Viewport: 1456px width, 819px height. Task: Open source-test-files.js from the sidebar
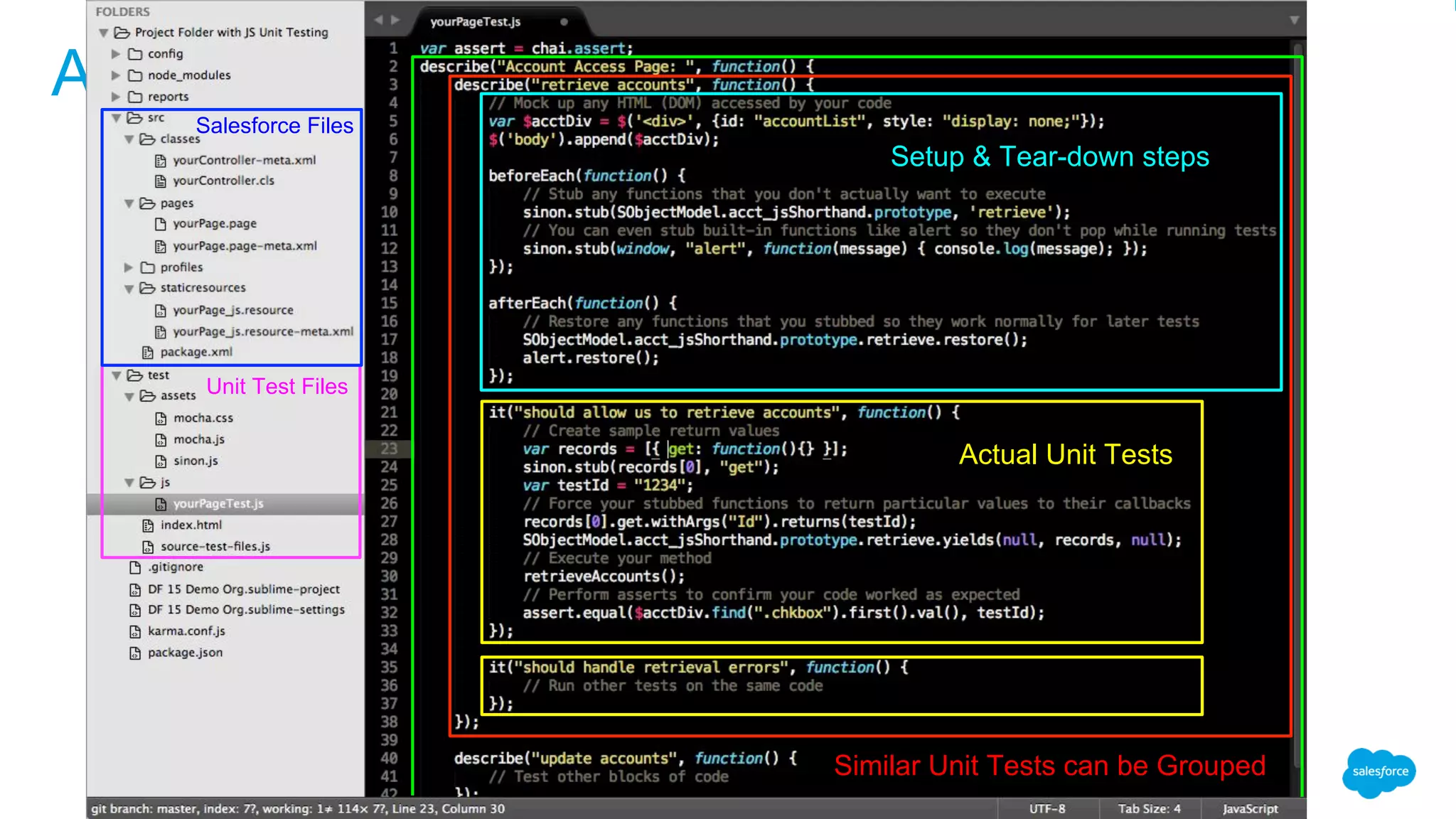(x=215, y=547)
